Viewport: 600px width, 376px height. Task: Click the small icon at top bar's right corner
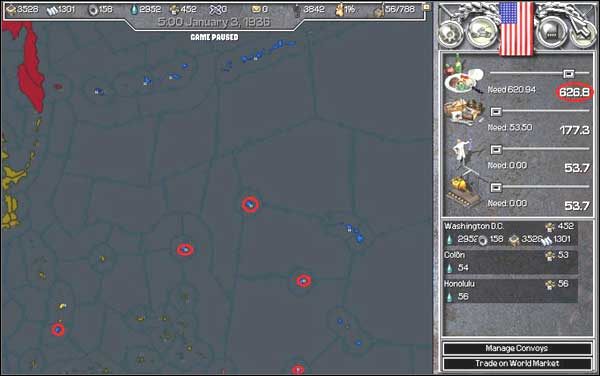pyautogui.click(x=426, y=7)
